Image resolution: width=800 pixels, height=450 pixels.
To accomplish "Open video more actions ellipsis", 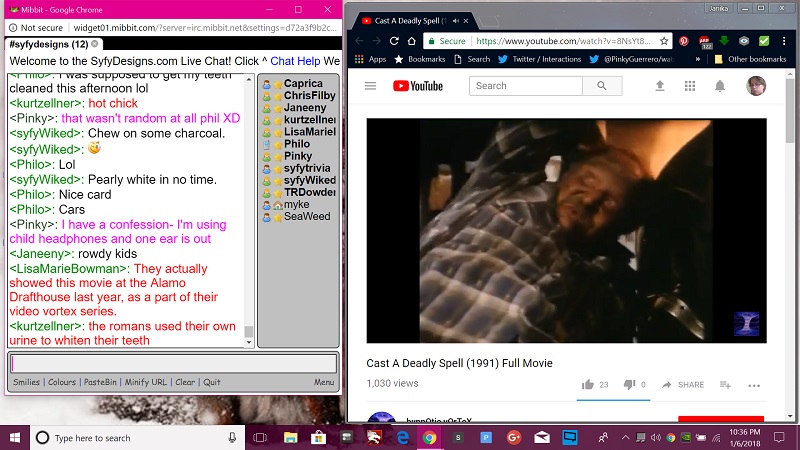I will coord(754,385).
